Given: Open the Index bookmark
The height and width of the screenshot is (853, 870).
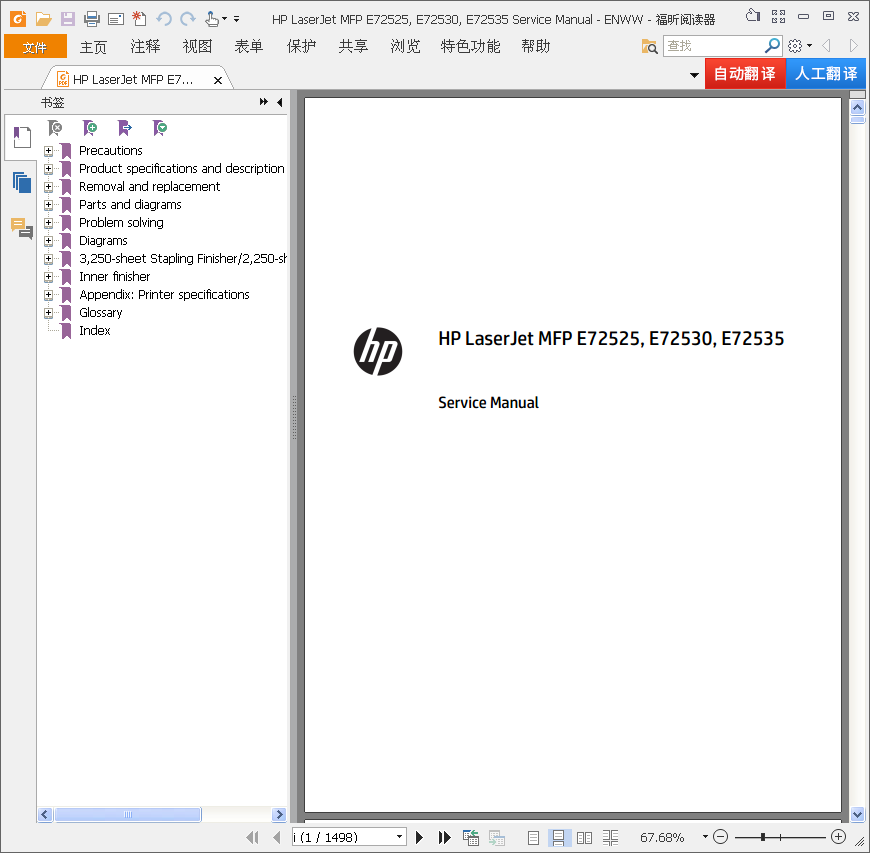Looking at the screenshot, I should 95,331.
